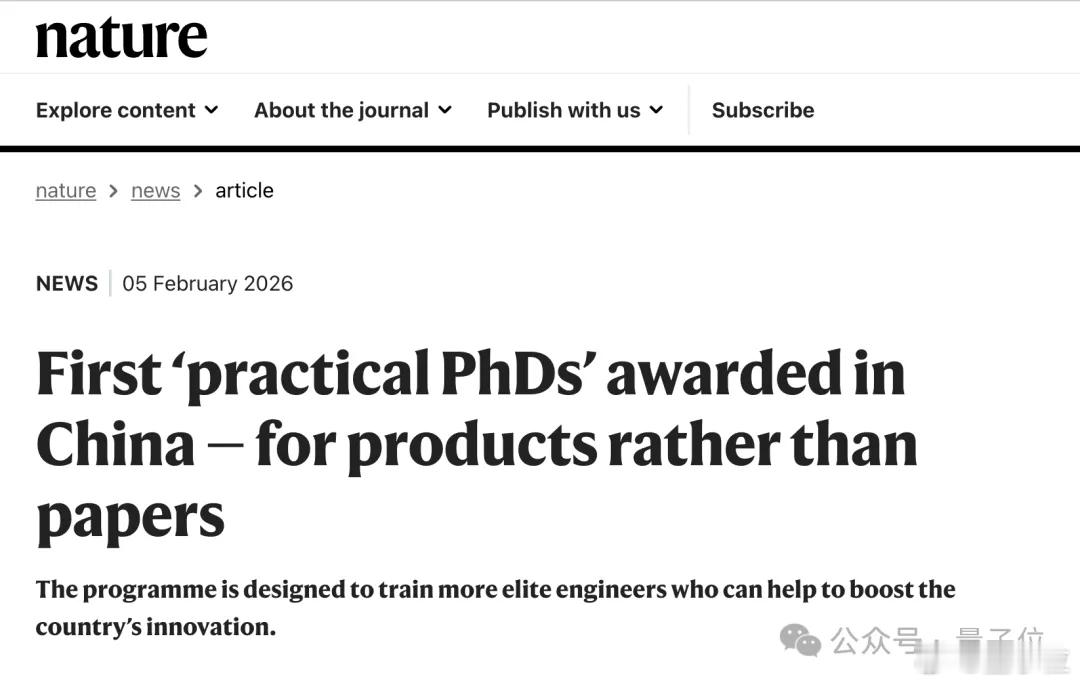Open the About the journal menu label
Viewport: 1080px width, 685px height.
click(x=341, y=110)
